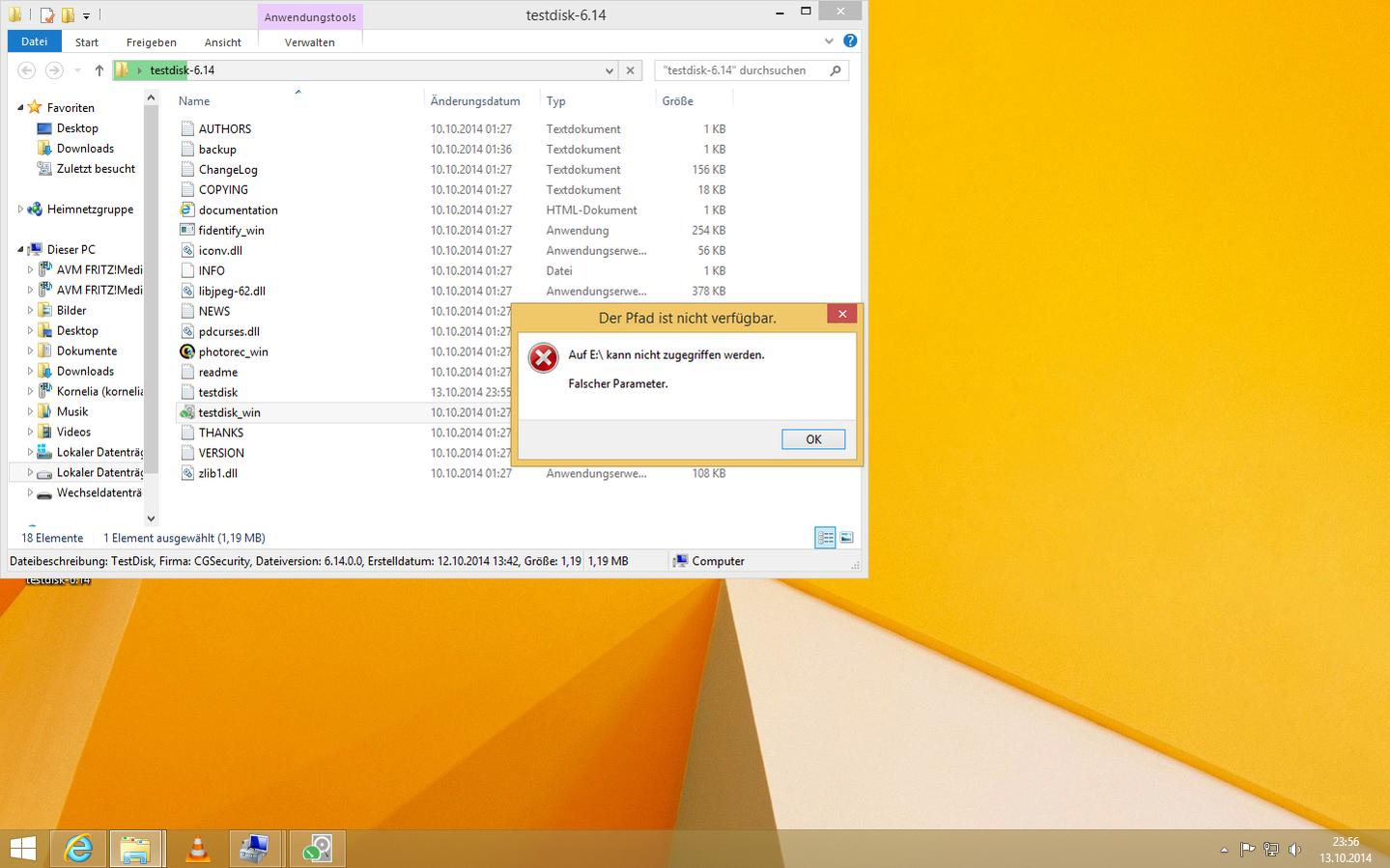Image resolution: width=1390 pixels, height=868 pixels.
Task: Open Internet Explorer from taskbar
Action: coord(78,849)
